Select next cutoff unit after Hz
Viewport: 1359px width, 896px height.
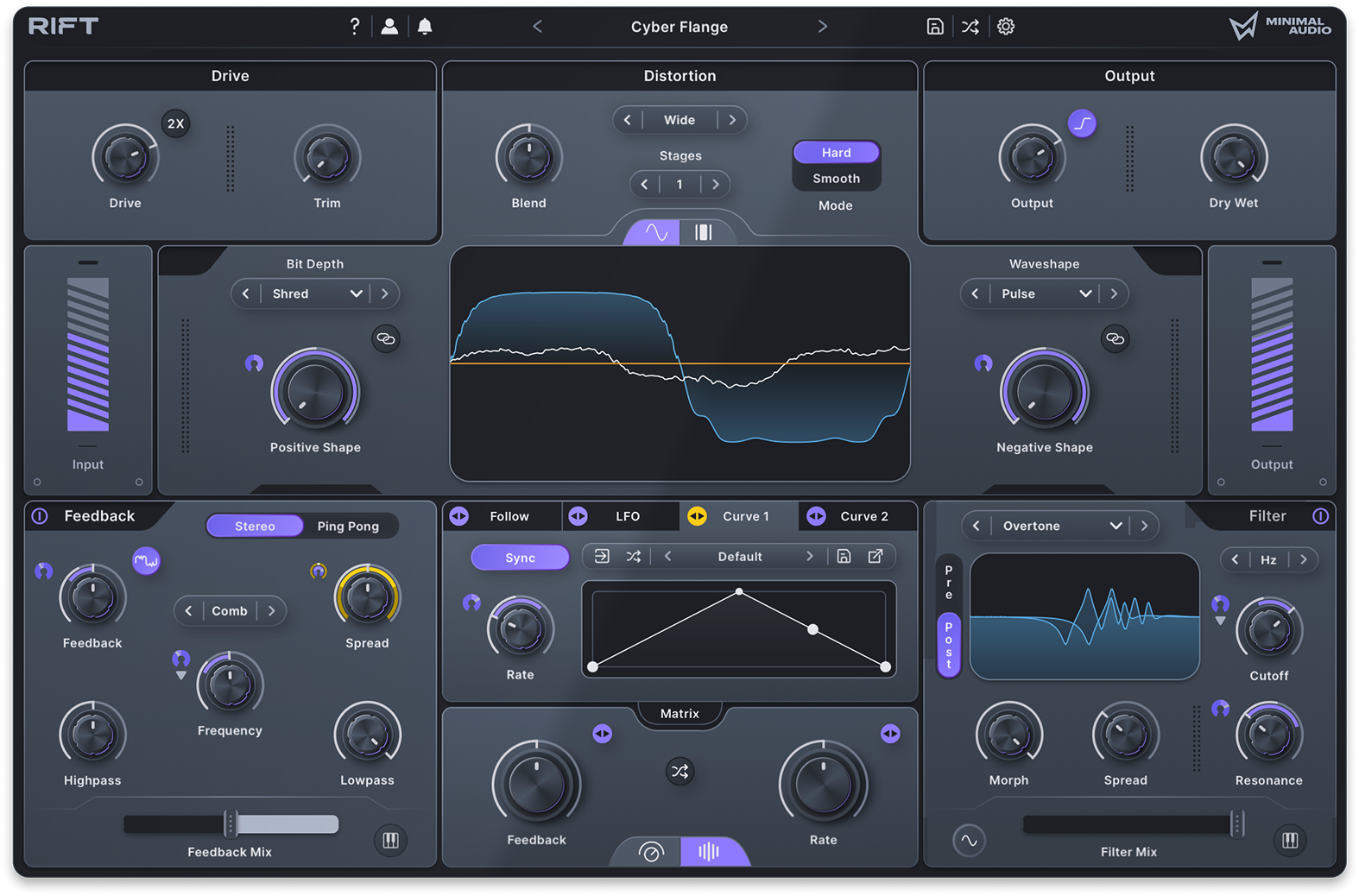tap(1304, 559)
